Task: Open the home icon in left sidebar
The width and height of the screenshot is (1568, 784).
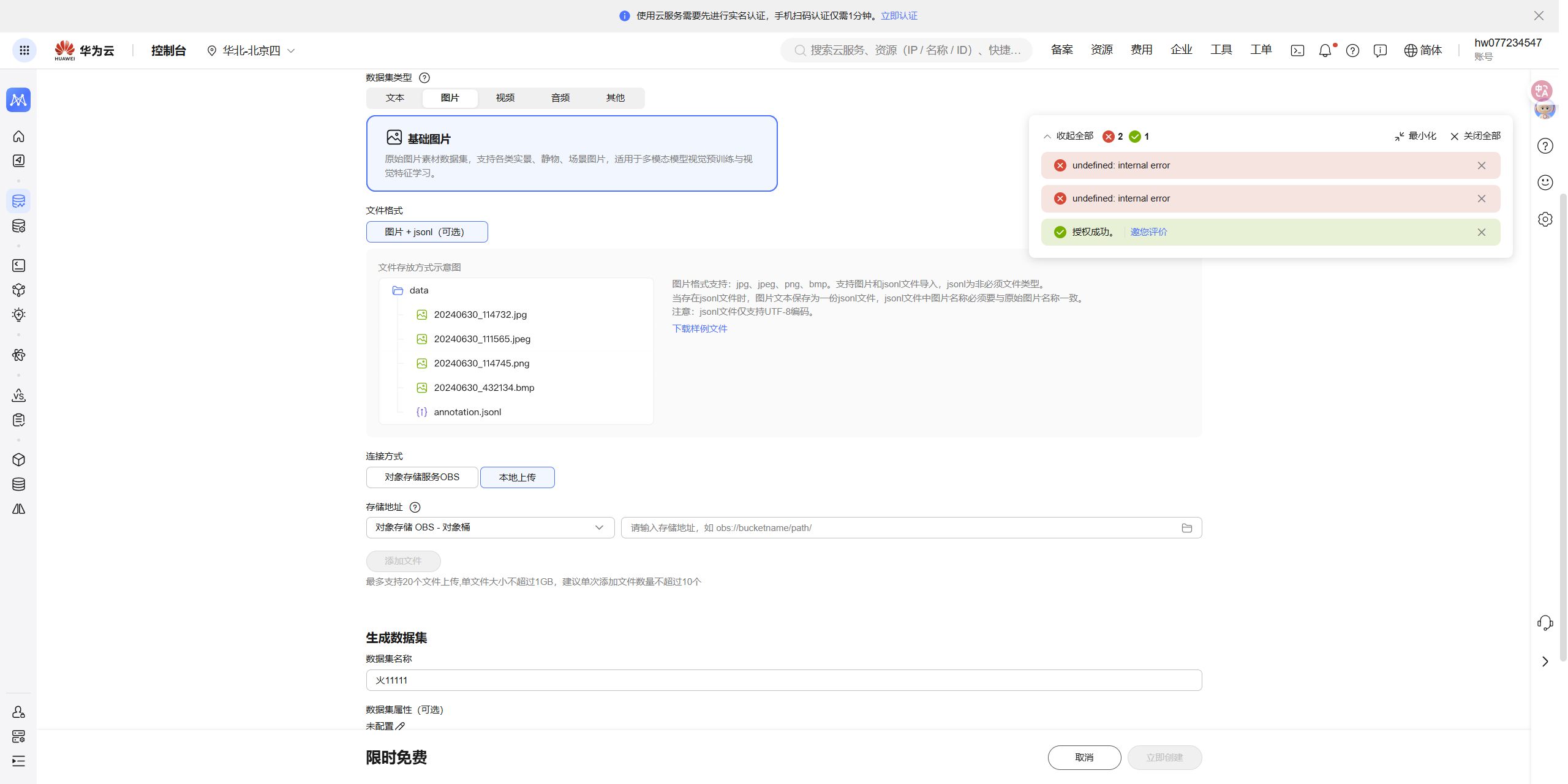Action: [18, 136]
